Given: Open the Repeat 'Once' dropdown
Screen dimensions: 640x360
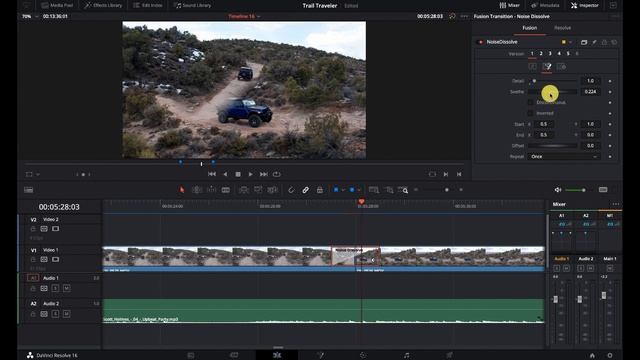Looking at the screenshot, I should [x=564, y=157].
